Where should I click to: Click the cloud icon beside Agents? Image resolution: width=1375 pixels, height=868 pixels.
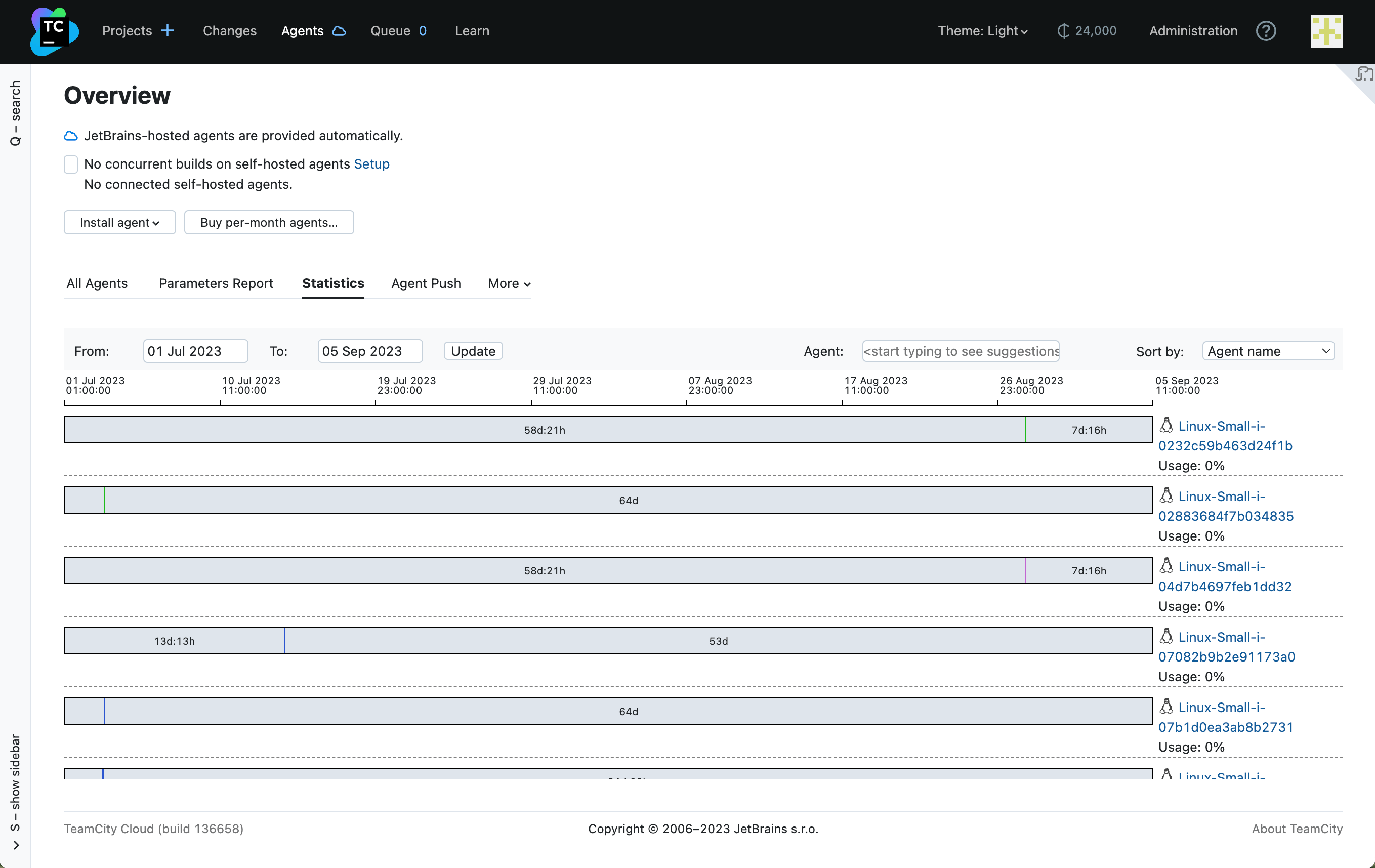pos(339,31)
